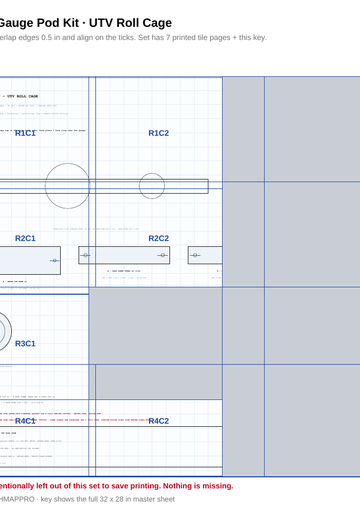Select the concentric ring drawing near R3C1
The width and height of the screenshot is (360, 520).
(3, 331)
